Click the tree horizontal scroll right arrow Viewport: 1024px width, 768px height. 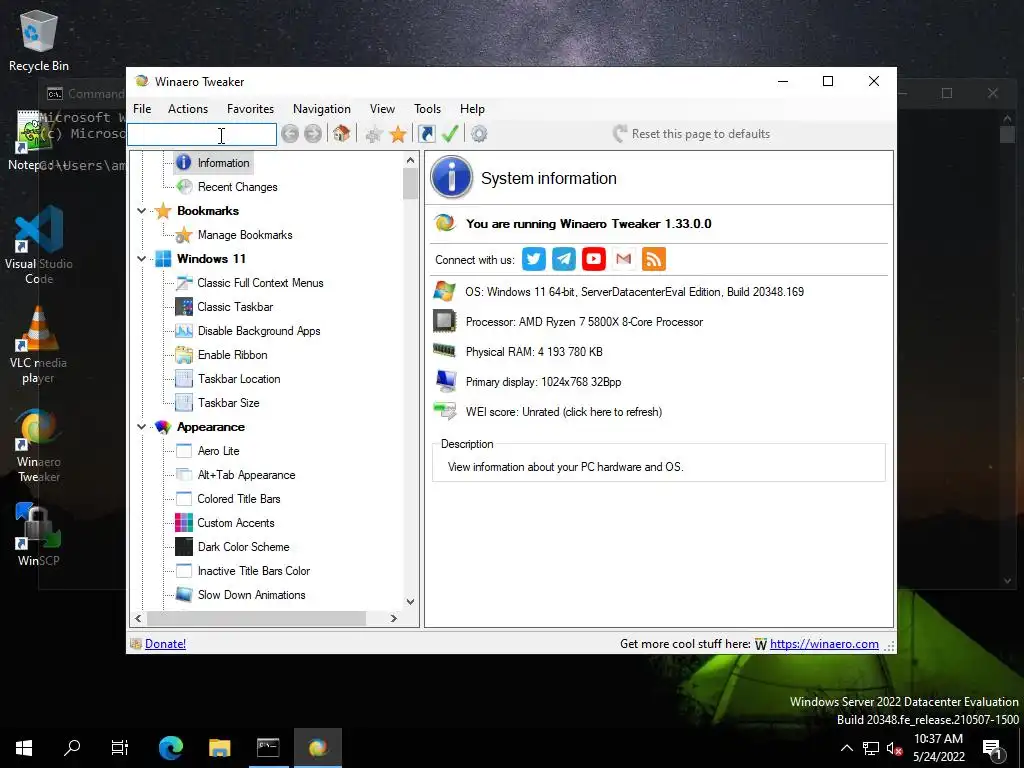click(394, 618)
